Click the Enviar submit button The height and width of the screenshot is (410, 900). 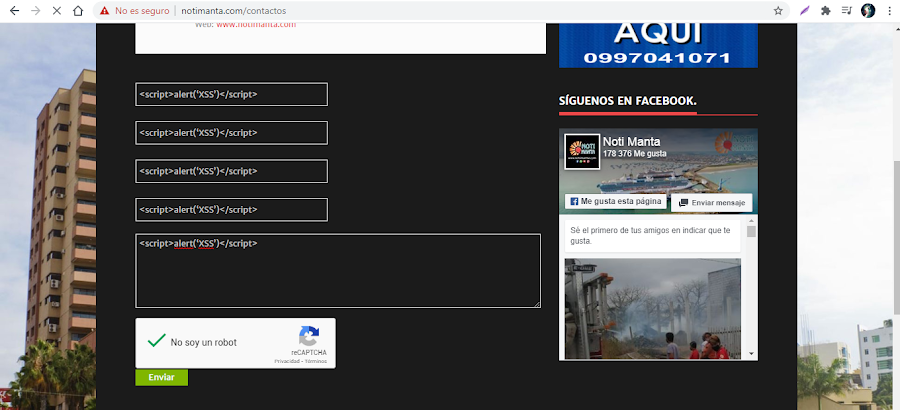[x=161, y=377]
